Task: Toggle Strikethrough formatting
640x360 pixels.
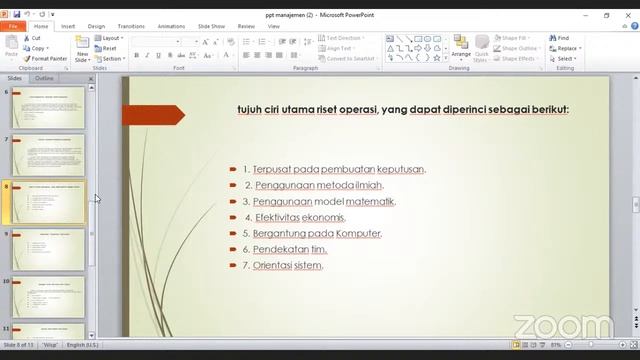Action: pyautogui.click(x=181, y=55)
